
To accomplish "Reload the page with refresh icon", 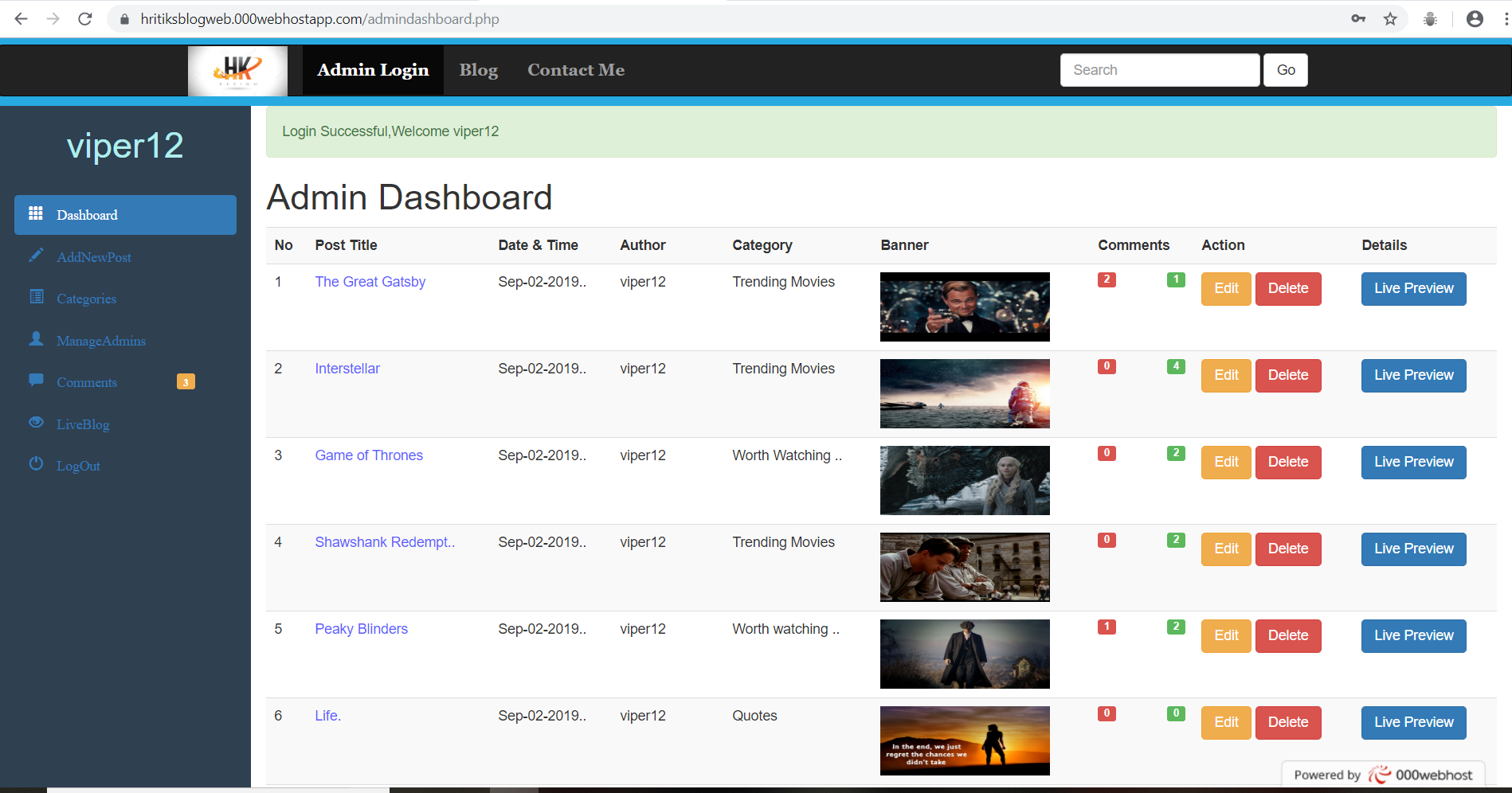I will tap(85, 18).
